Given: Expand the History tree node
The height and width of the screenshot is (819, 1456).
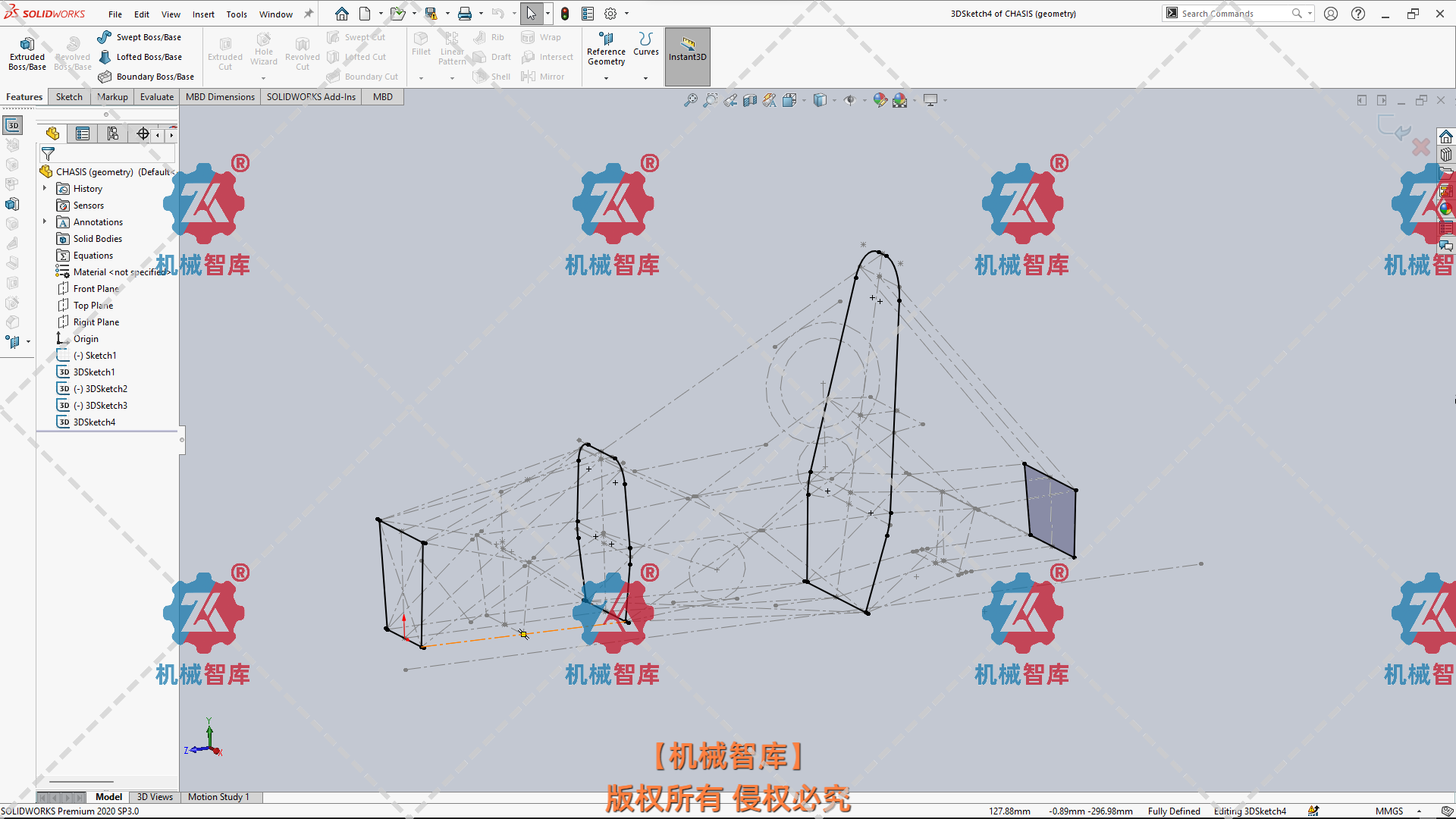Looking at the screenshot, I should click(x=45, y=188).
